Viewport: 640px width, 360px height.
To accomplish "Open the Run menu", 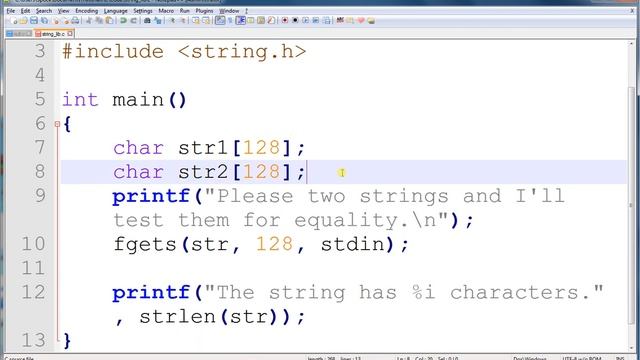I will pos(184,11).
